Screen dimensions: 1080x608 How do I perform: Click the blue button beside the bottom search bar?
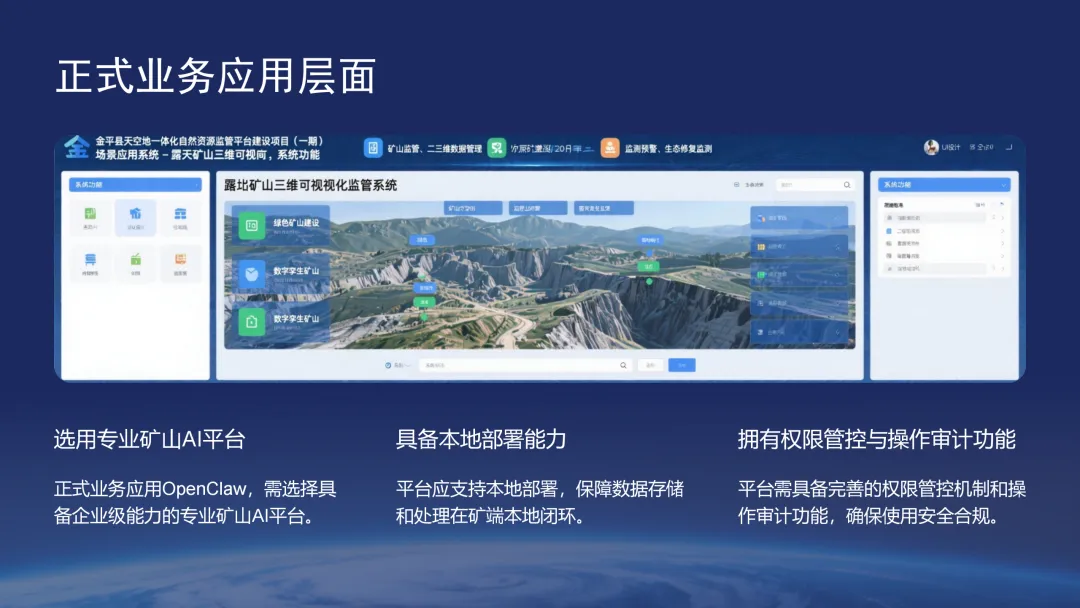(682, 365)
